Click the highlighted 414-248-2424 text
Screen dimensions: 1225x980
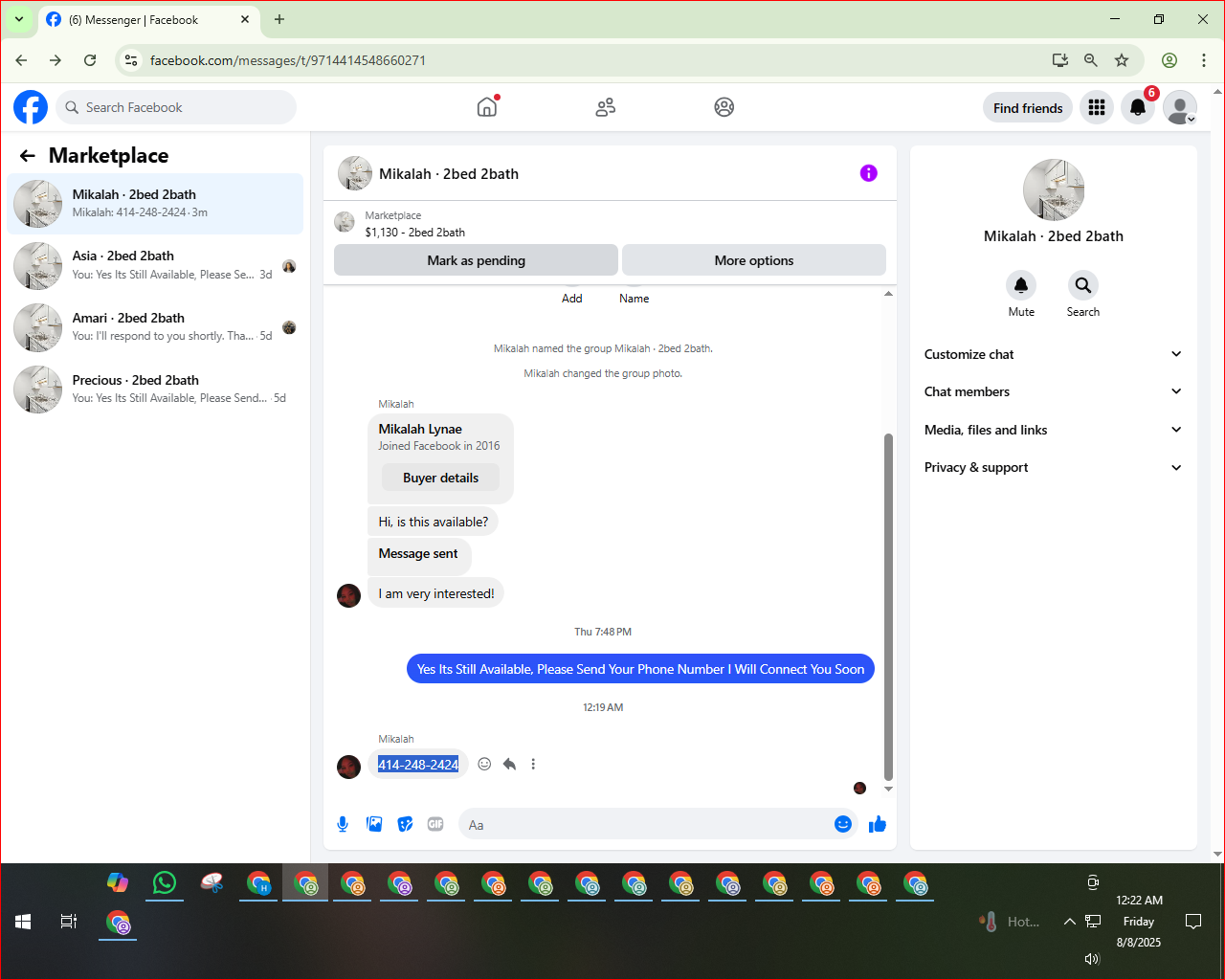click(x=418, y=765)
